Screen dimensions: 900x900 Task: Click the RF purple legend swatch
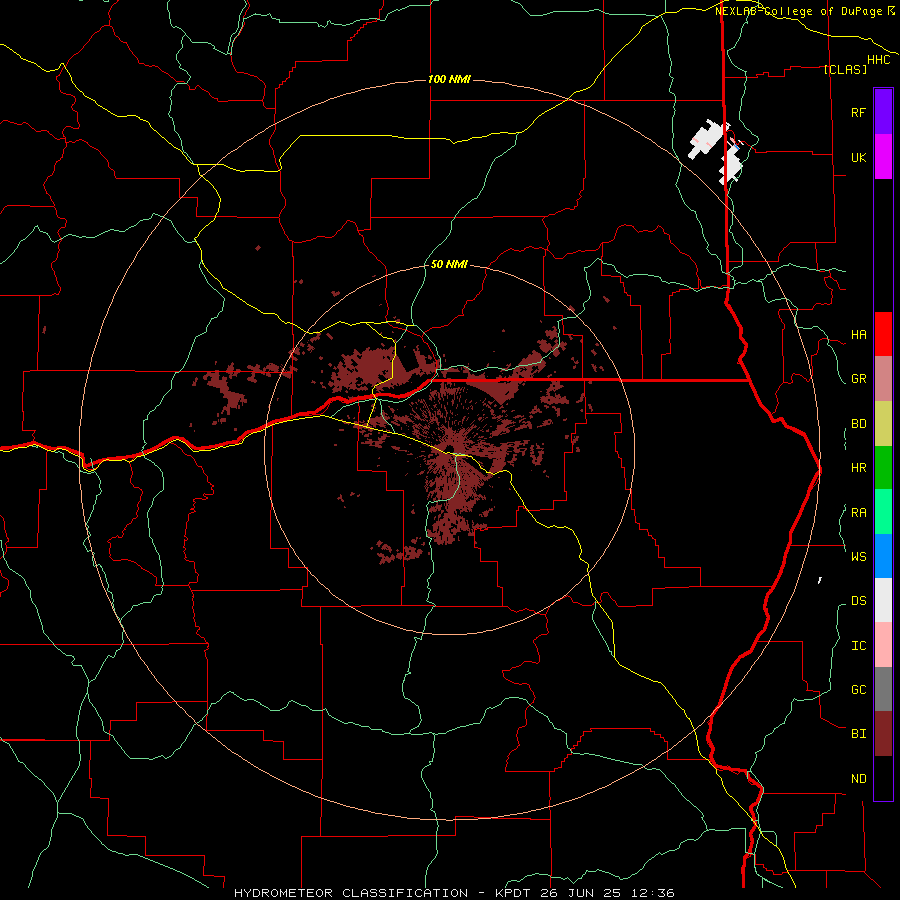(x=883, y=112)
